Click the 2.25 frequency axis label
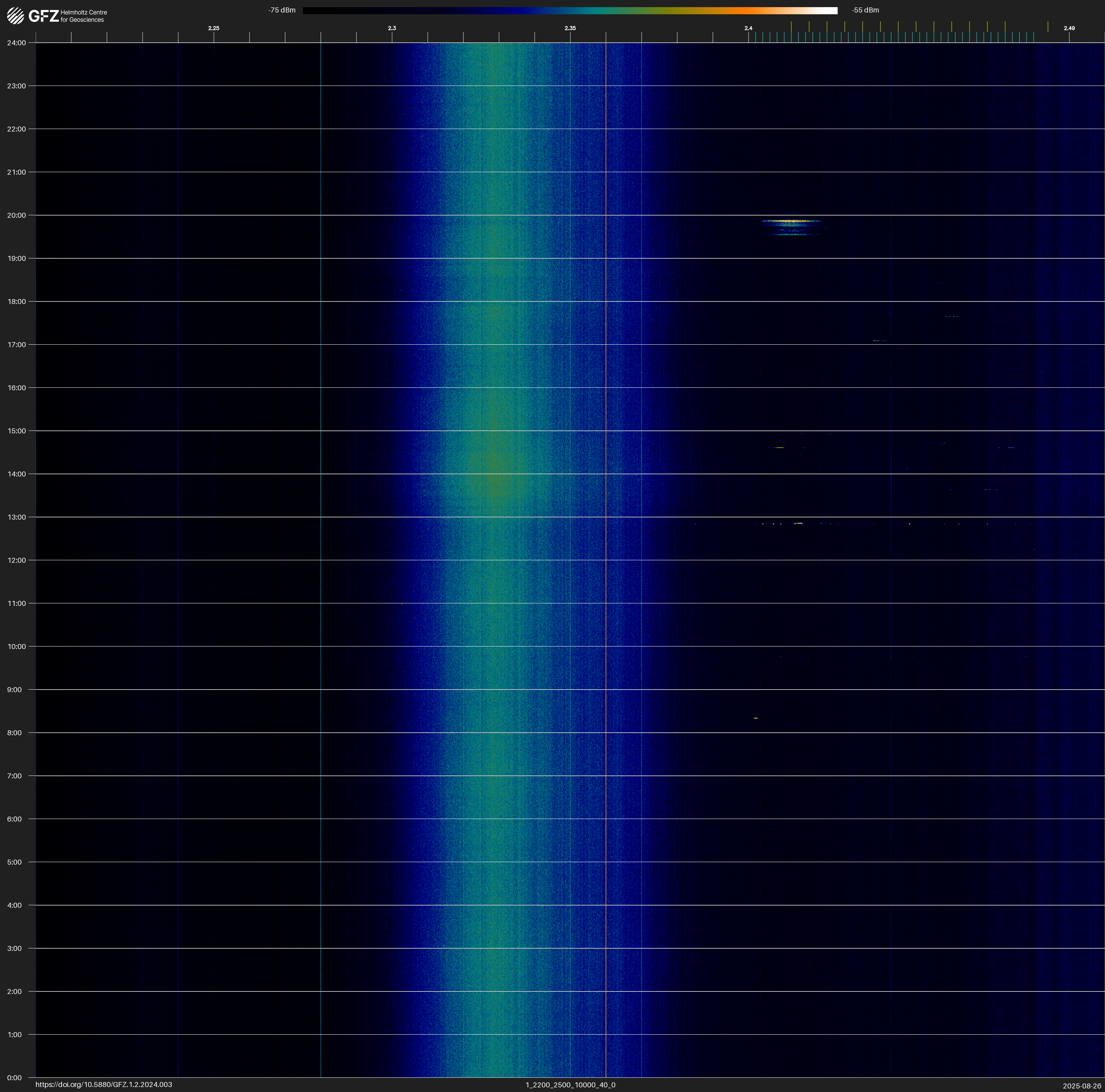 [x=213, y=28]
